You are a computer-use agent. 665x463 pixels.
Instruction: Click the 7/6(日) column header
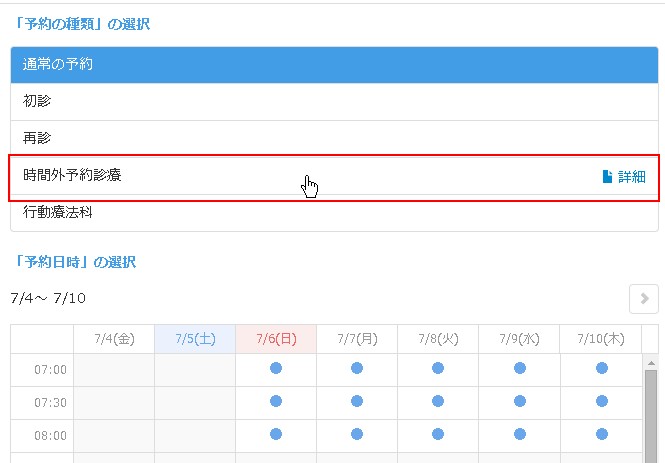tap(276, 339)
